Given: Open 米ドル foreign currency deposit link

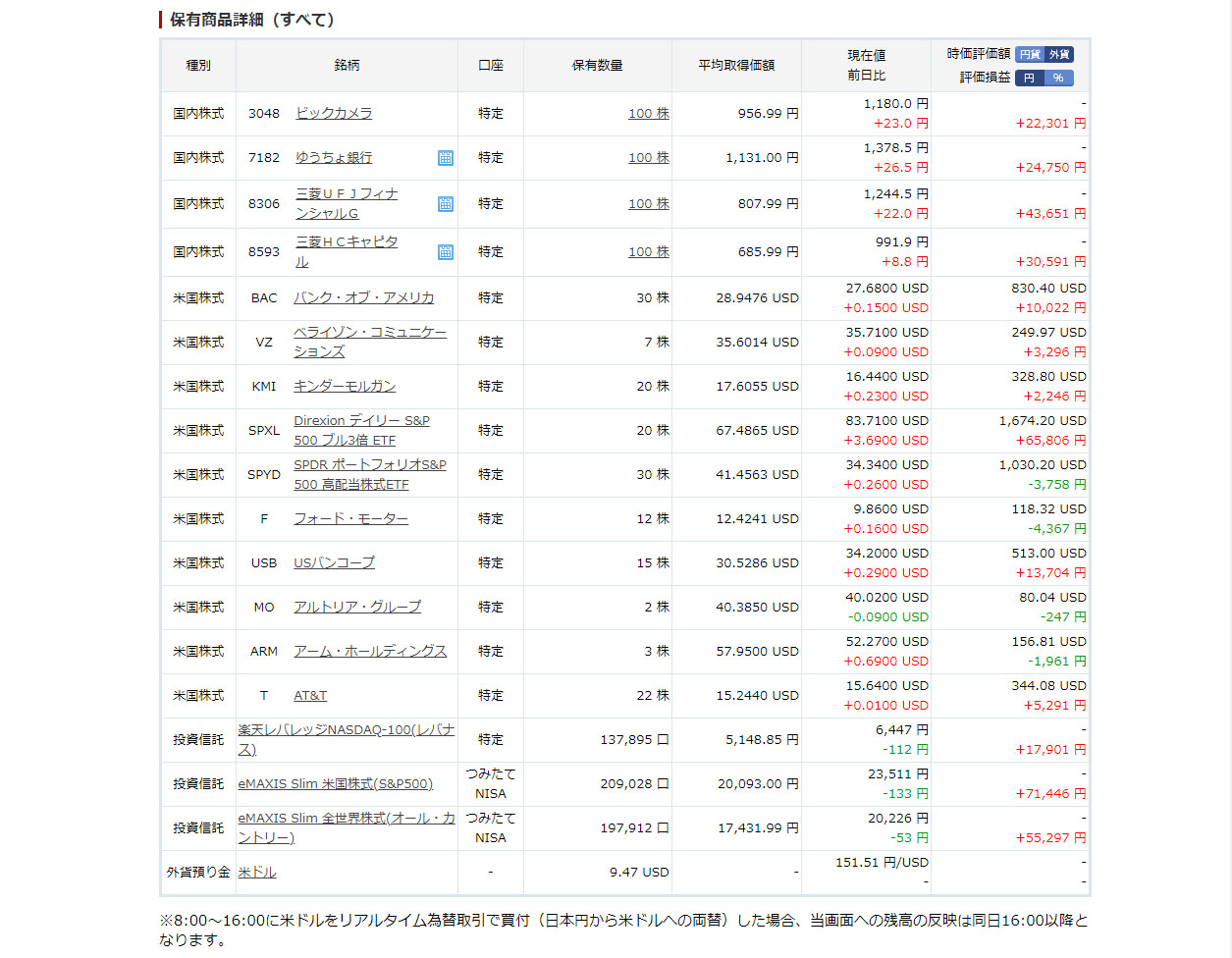Looking at the screenshot, I should pyautogui.click(x=257, y=873).
